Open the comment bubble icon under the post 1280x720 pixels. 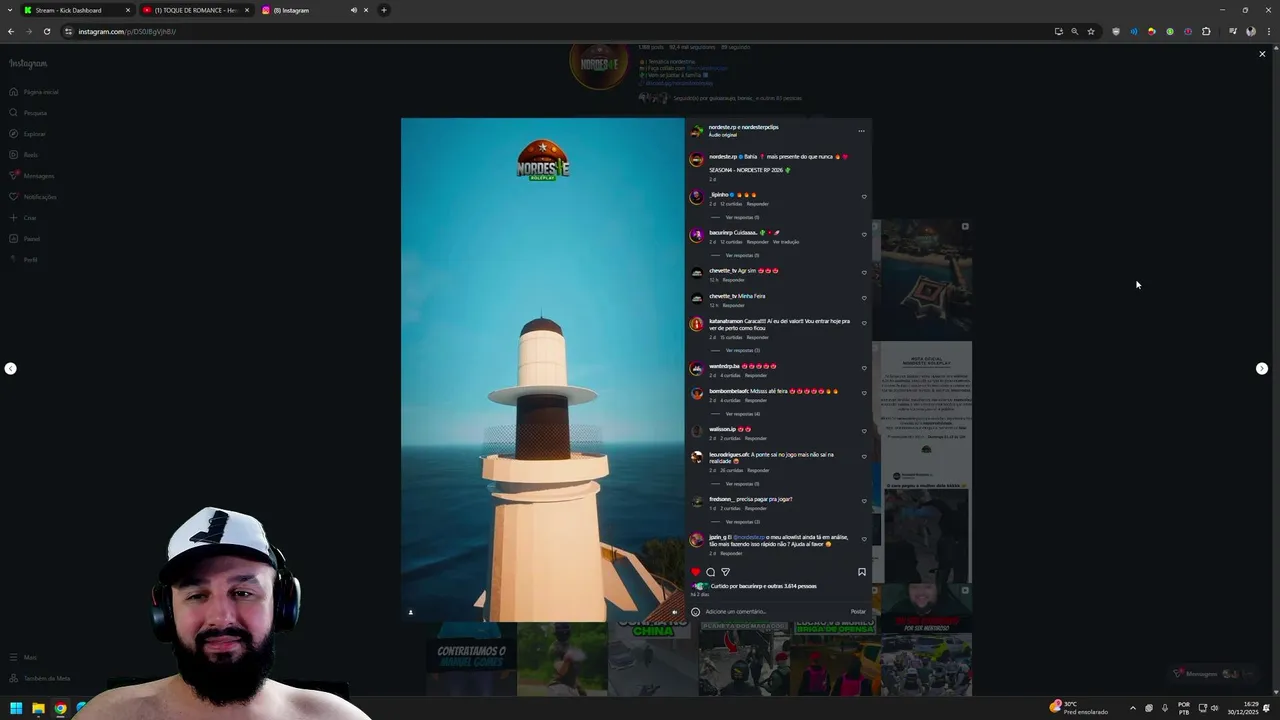pyautogui.click(x=711, y=572)
